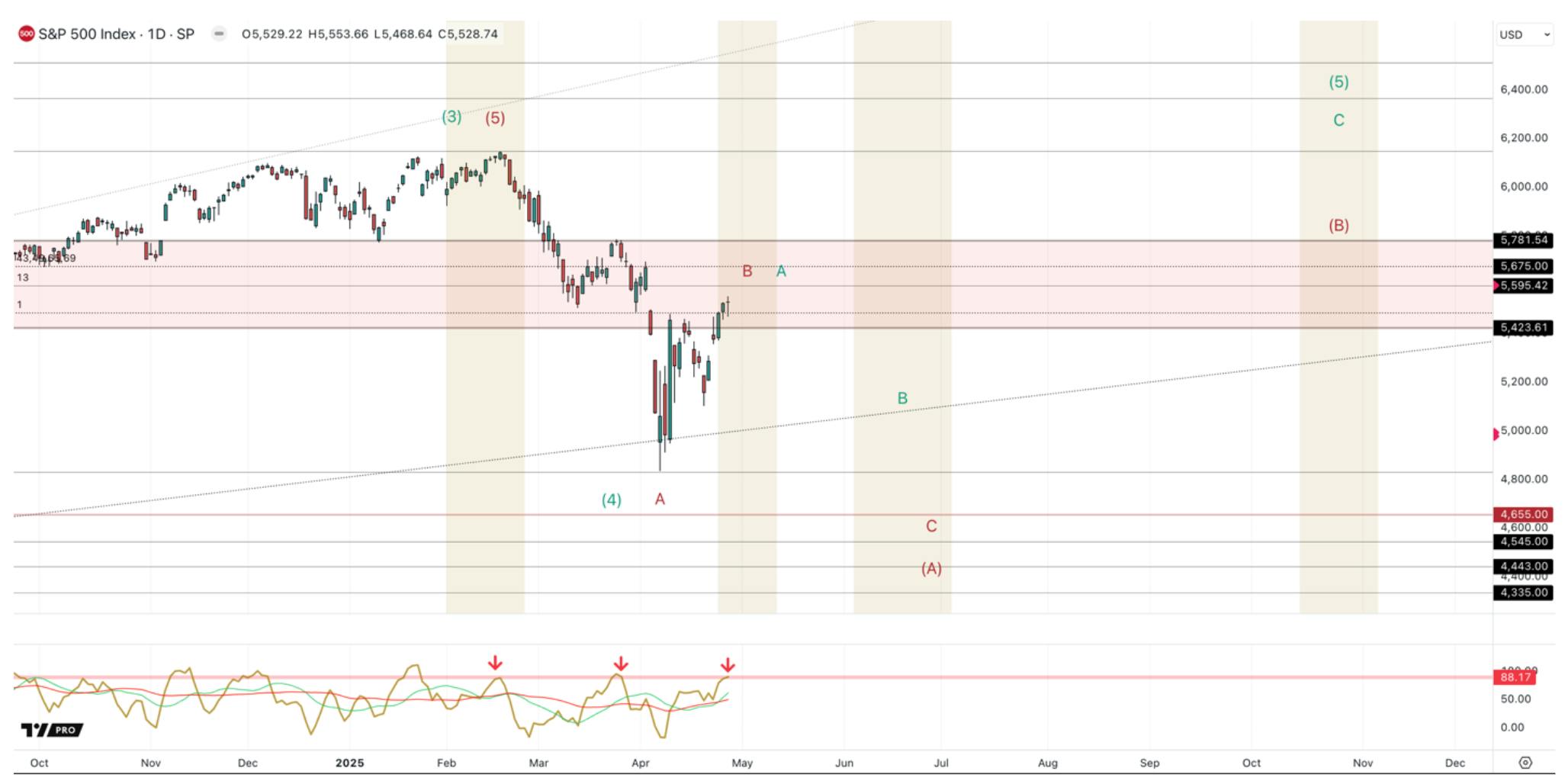
Task: Click the red A label below April low
Action: [660, 500]
